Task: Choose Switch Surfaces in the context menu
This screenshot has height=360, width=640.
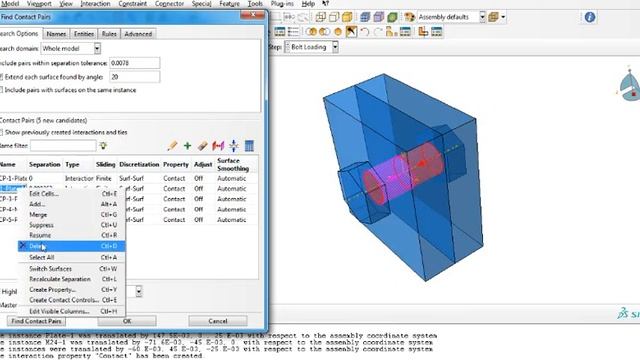Action: pyautogui.click(x=71, y=269)
